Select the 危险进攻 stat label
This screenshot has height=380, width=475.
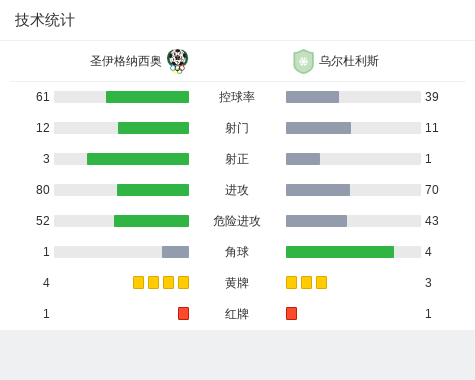coord(237,221)
